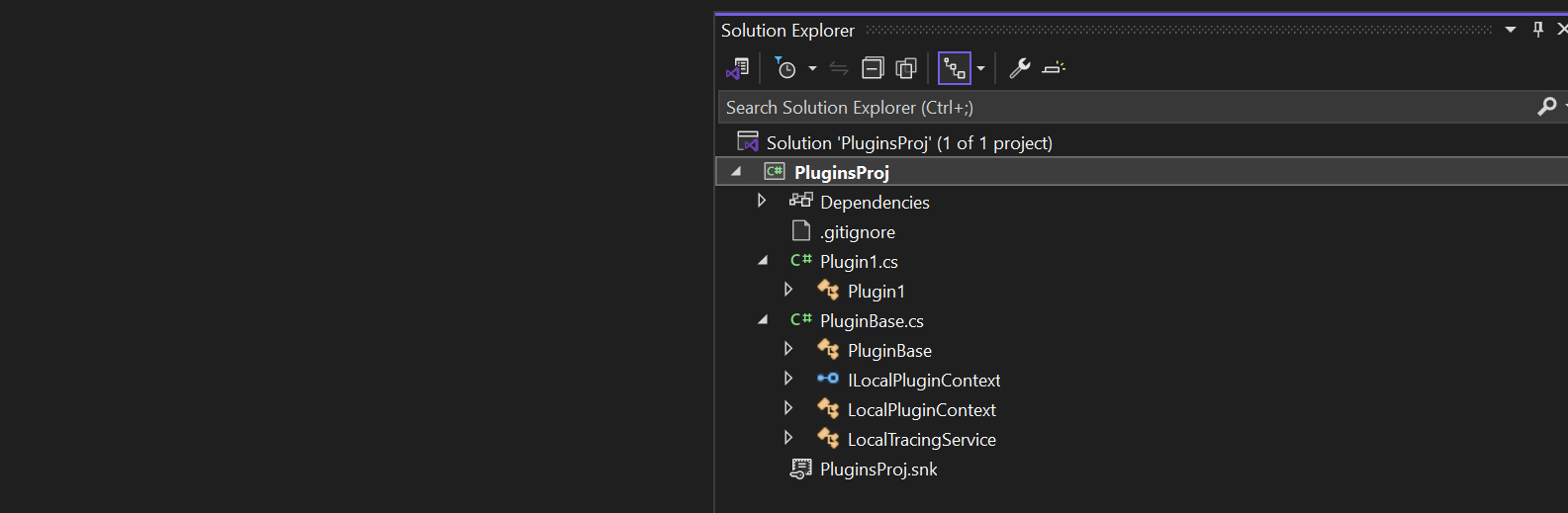The width and height of the screenshot is (1568, 513).
Task: Click Sync with Active Document arrows
Action: pyautogui.click(x=839, y=68)
